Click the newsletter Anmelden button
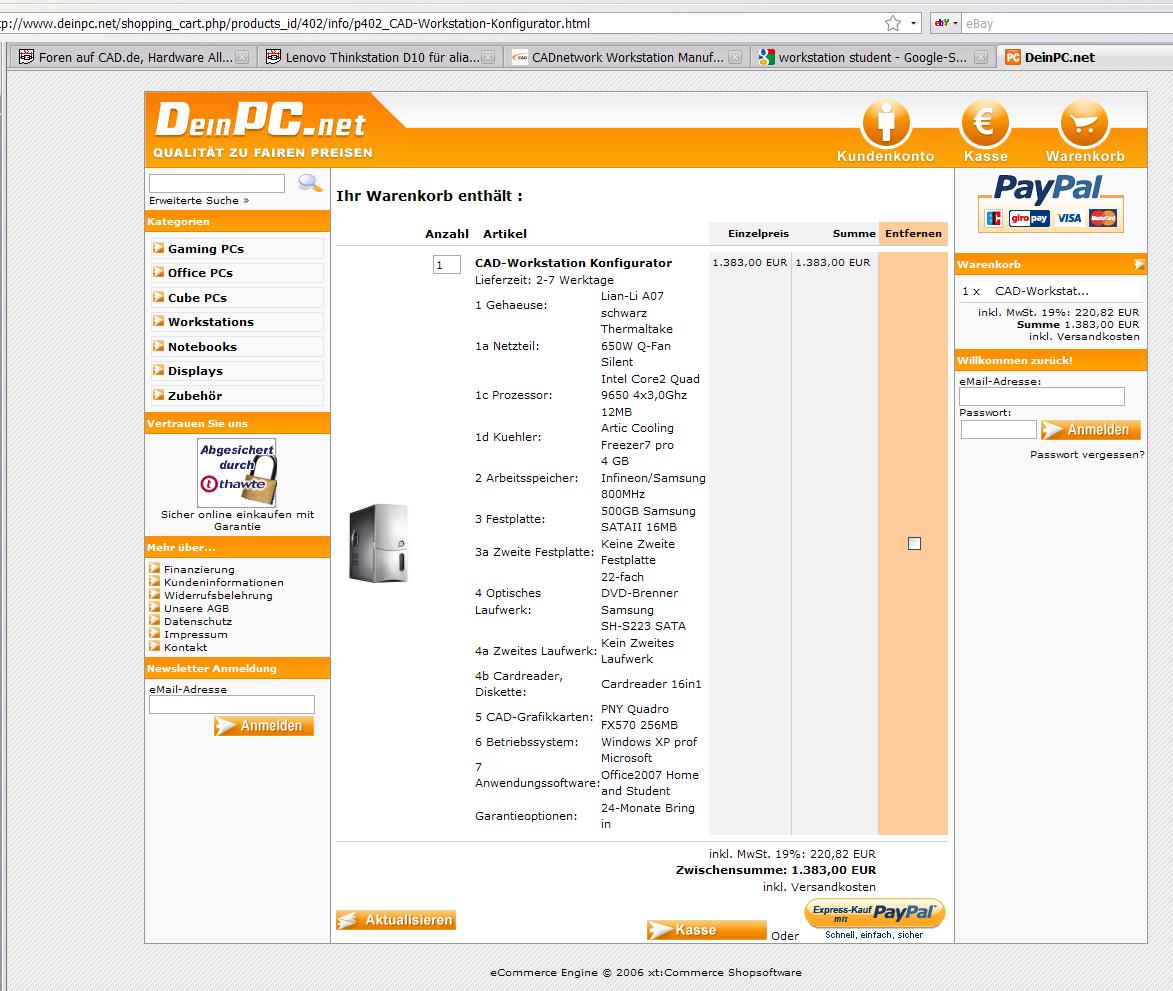This screenshot has height=991, width=1173. [x=263, y=726]
